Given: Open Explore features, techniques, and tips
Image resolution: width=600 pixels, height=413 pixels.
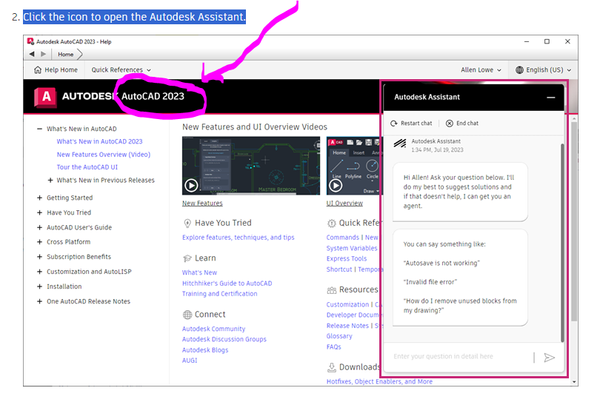Looking at the screenshot, I should 238,238.
